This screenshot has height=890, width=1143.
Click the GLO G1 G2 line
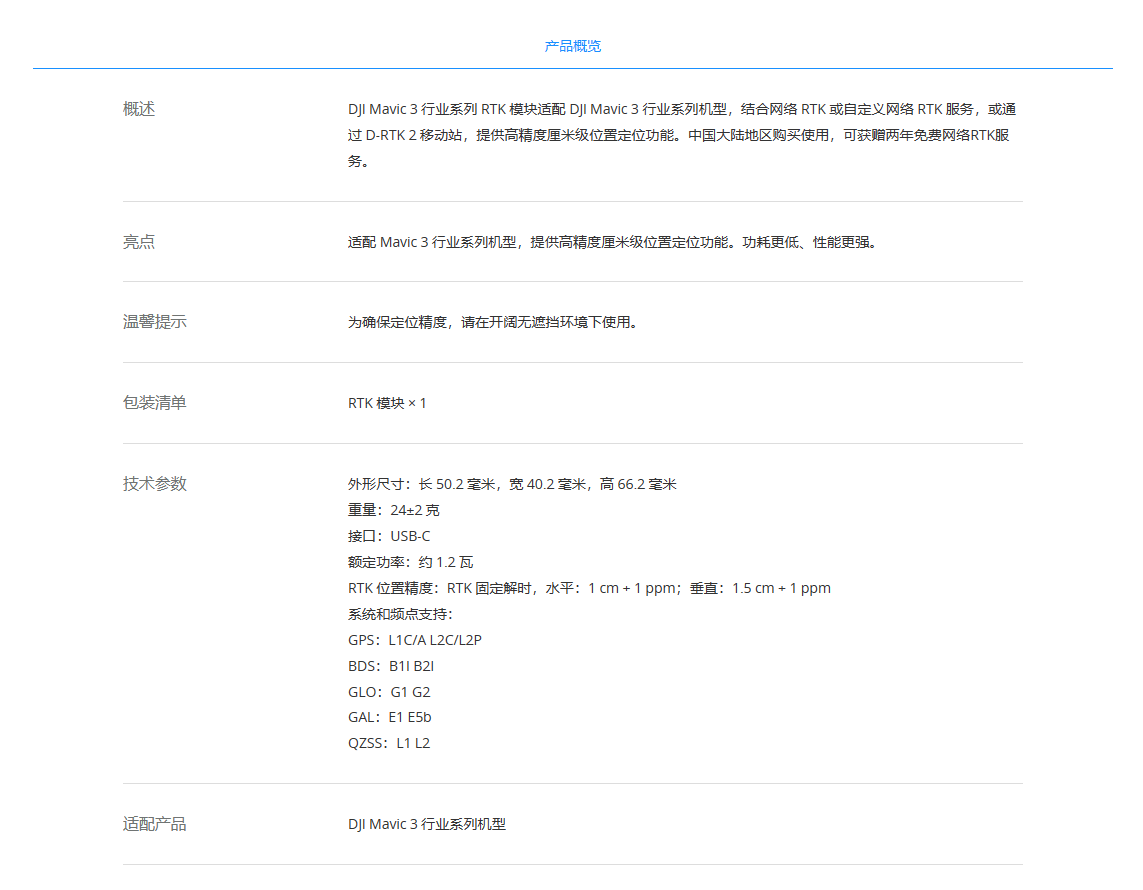pos(389,692)
